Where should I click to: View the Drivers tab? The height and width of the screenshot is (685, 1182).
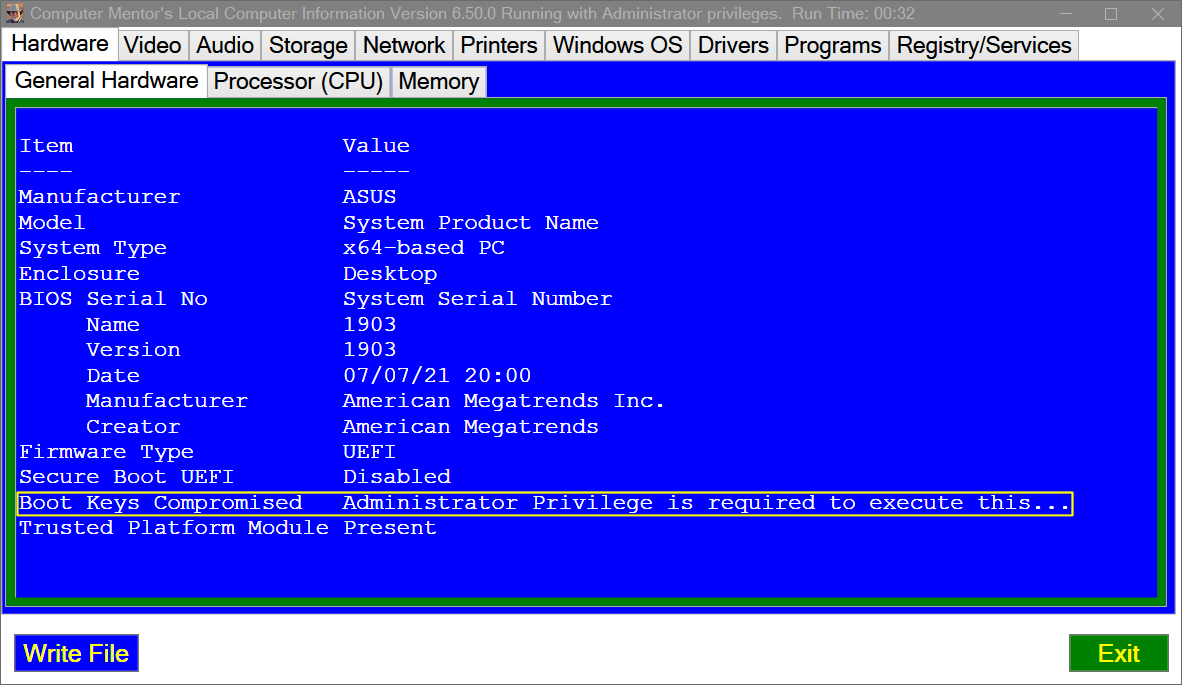pyautogui.click(x=733, y=46)
